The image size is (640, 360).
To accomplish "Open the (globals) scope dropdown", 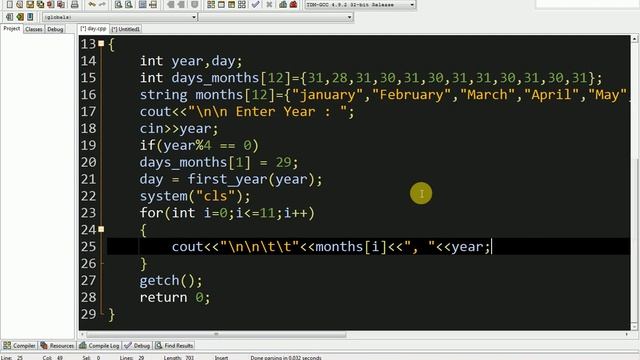I will coord(120,17).
